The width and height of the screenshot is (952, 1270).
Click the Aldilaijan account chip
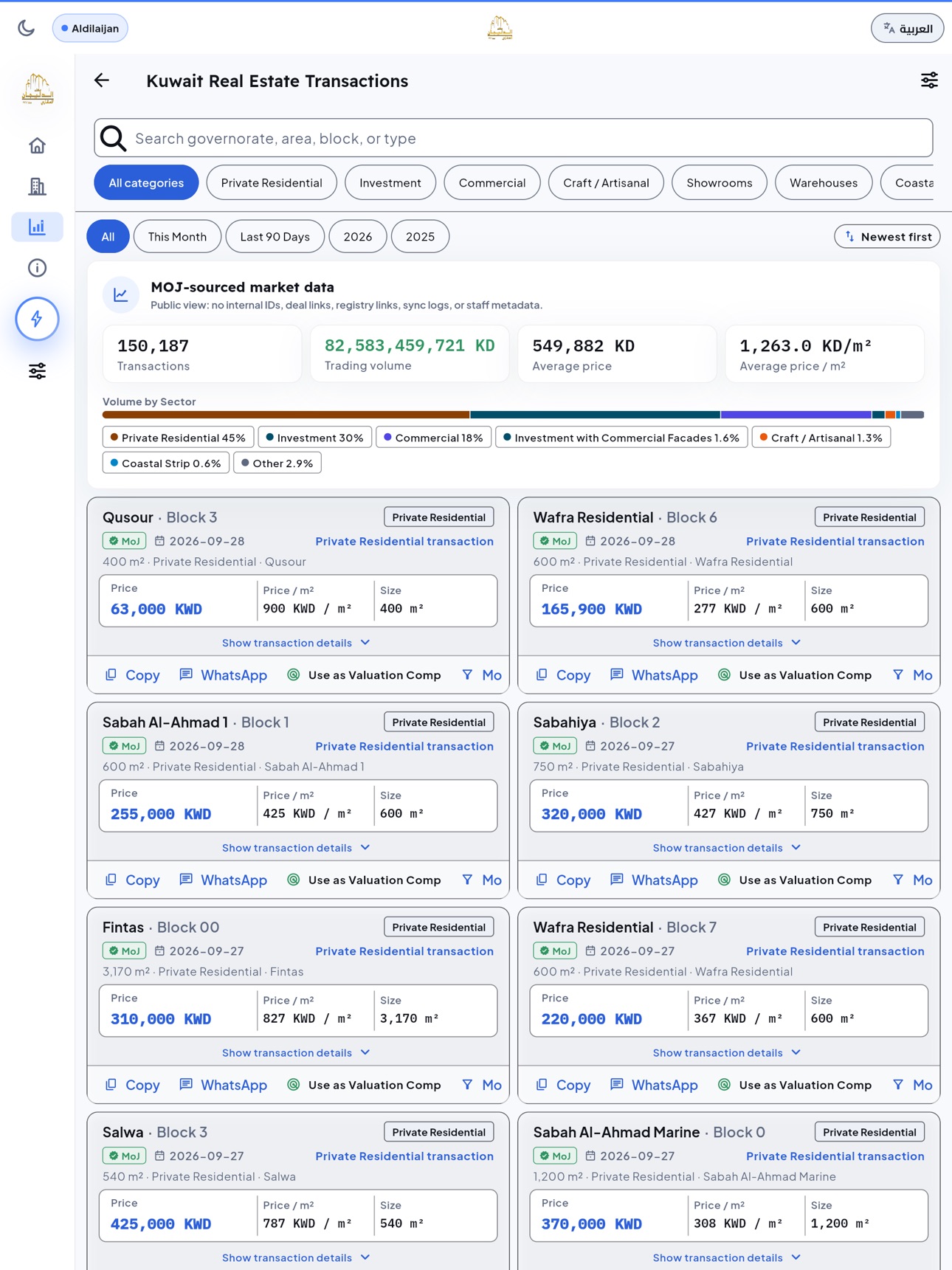(x=90, y=28)
